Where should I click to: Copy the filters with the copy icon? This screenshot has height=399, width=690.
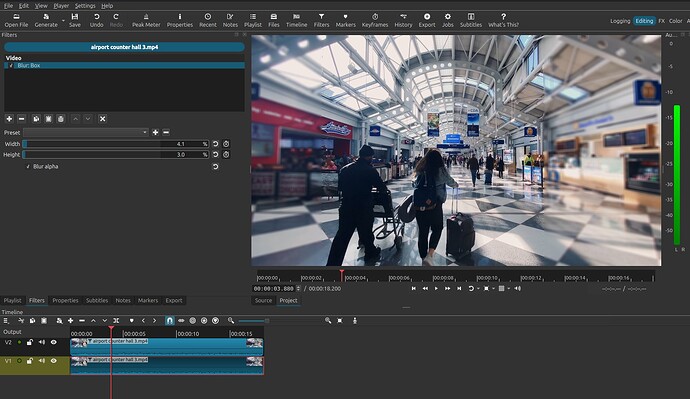coord(36,119)
